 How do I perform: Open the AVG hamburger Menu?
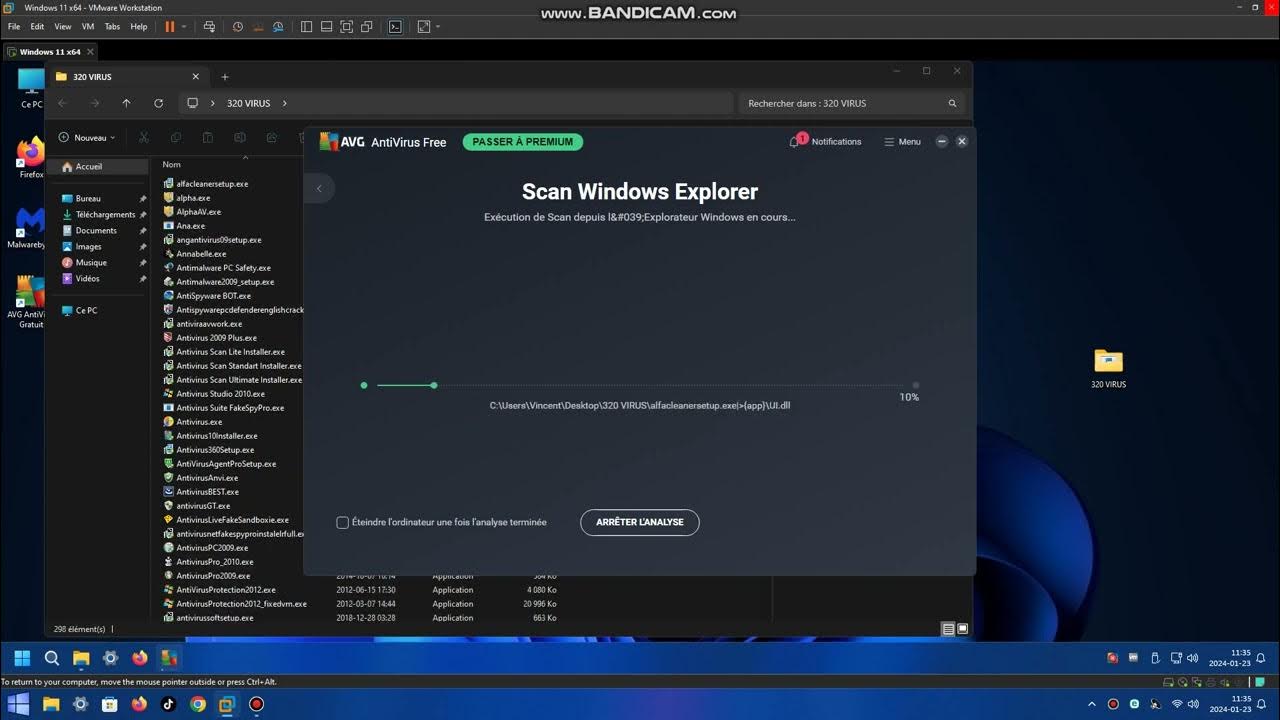902,142
